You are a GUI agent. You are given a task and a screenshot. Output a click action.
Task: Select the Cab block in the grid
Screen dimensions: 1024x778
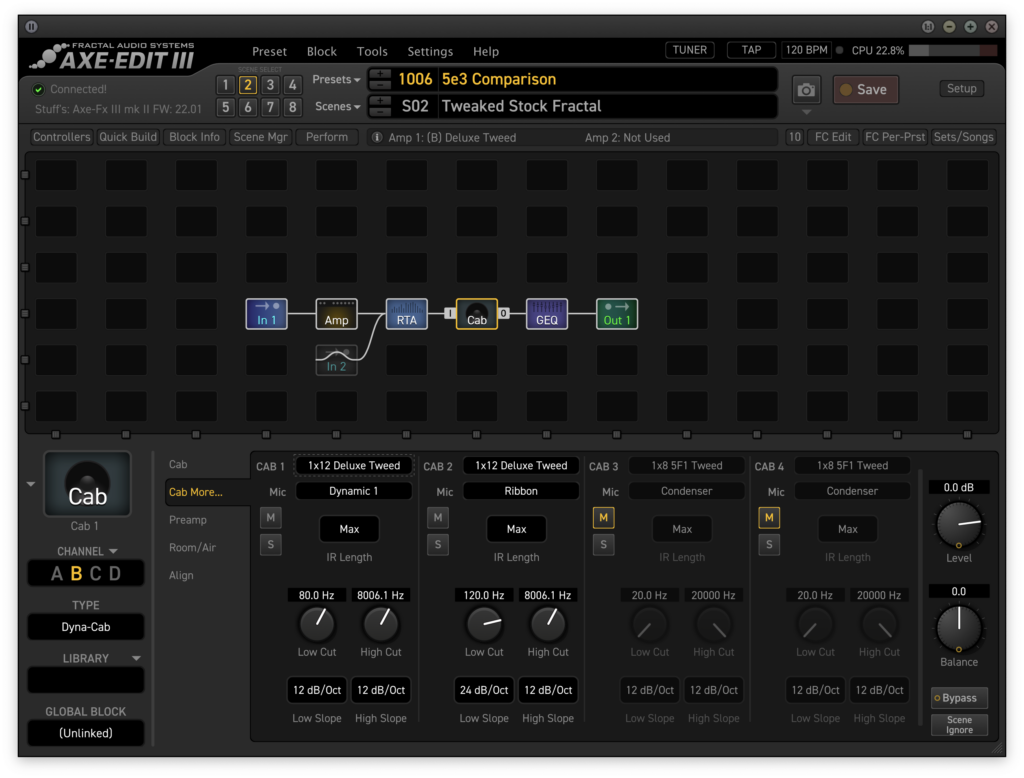point(477,314)
